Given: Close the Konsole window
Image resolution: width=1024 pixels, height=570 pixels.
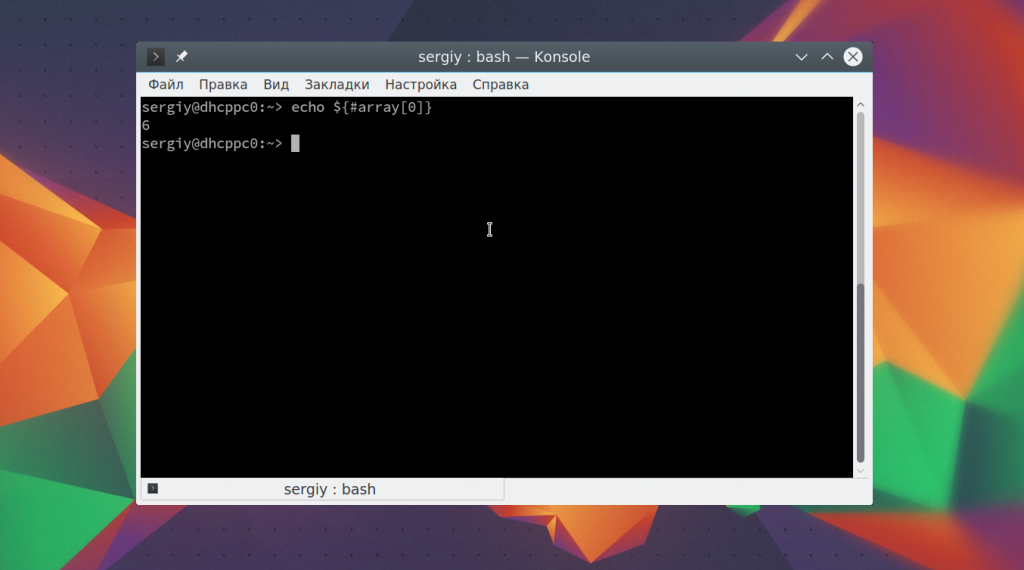Looking at the screenshot, I should click(853, 57).
